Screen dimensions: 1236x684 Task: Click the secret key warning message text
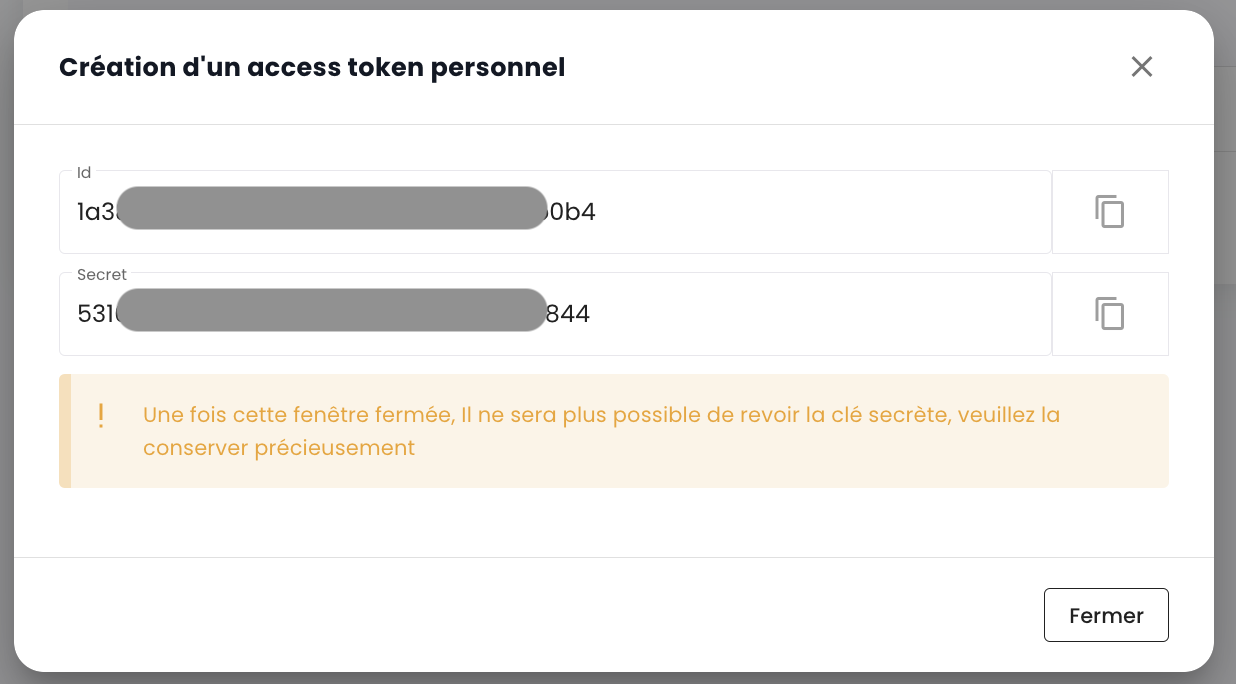tap(600, 415)
